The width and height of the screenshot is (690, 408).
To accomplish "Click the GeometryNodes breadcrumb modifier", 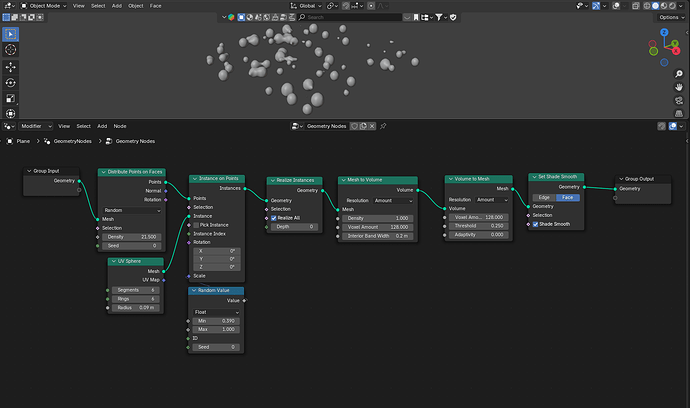I will [x=73, y=141].
